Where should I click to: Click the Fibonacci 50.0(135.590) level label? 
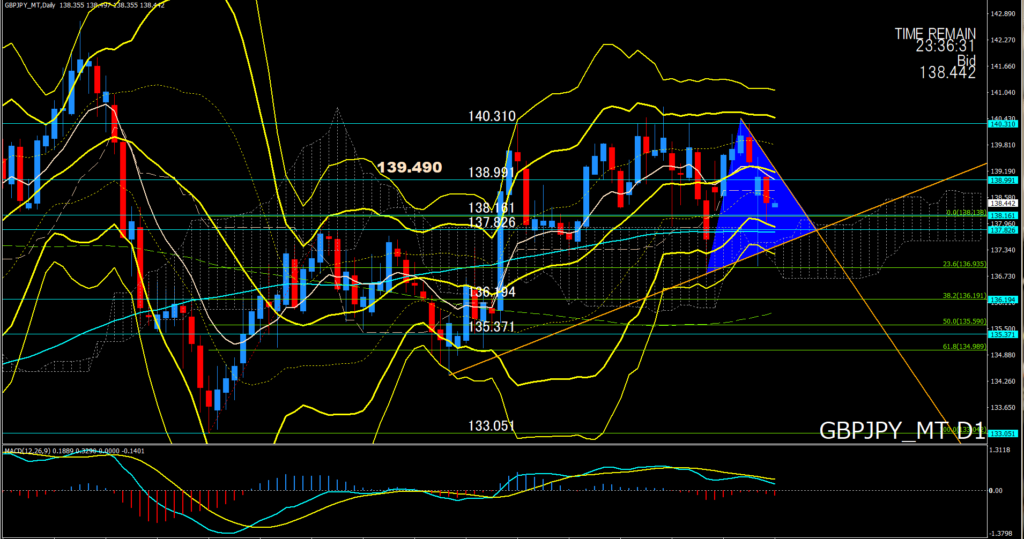click(x=965, y=321)
